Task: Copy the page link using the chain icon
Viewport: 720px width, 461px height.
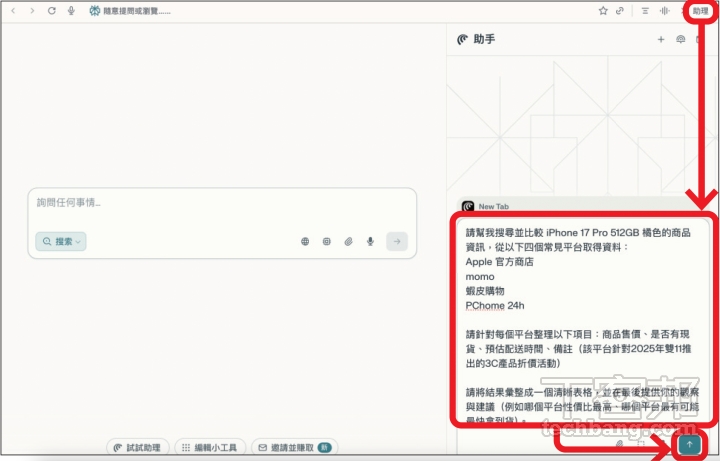Action: (619, 11)
